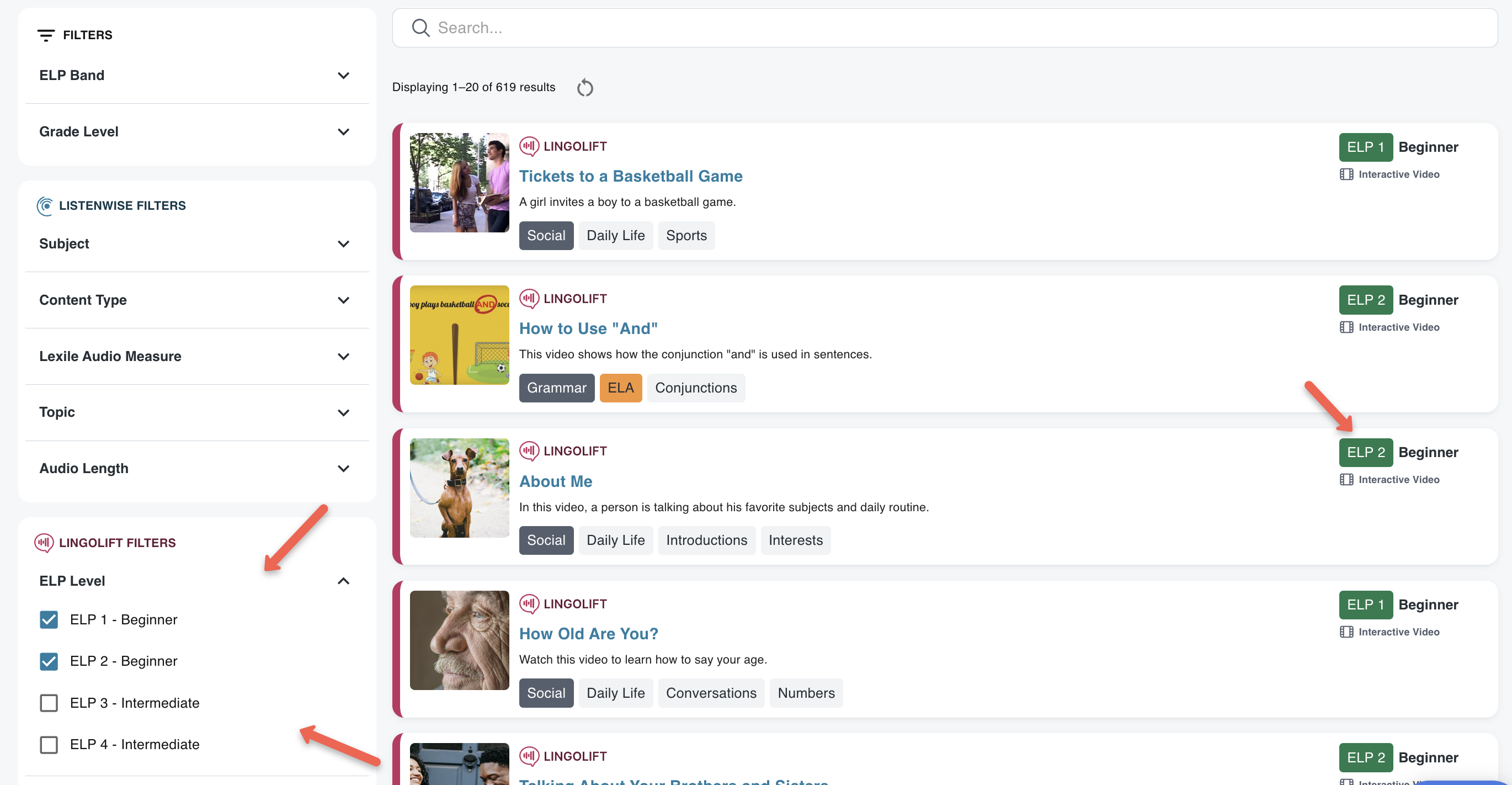Expand the Lexile Audio Measure filter
Screen dimensions: 1512x785
point(196,357)
